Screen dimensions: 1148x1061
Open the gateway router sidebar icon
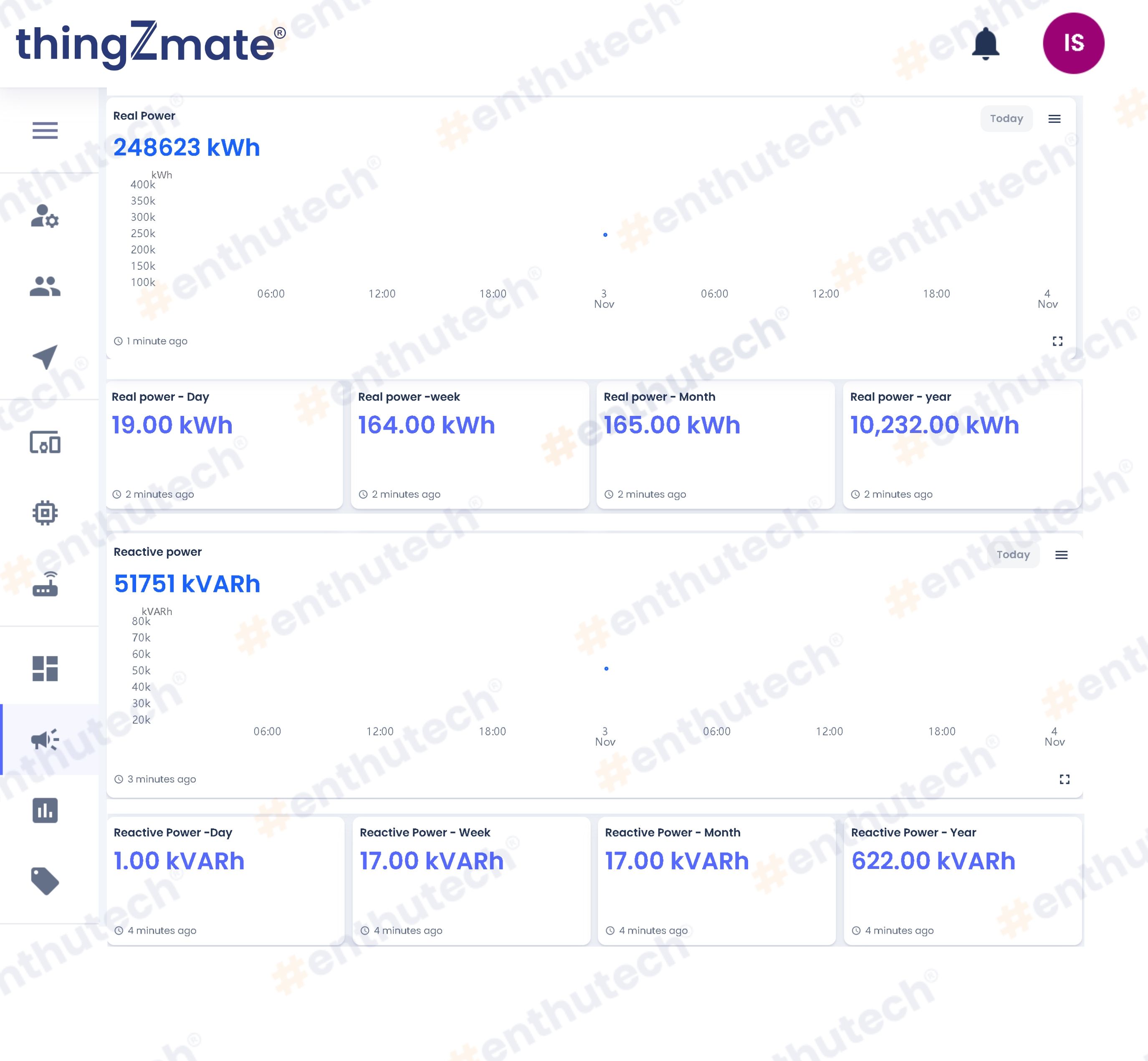point(45,584)
